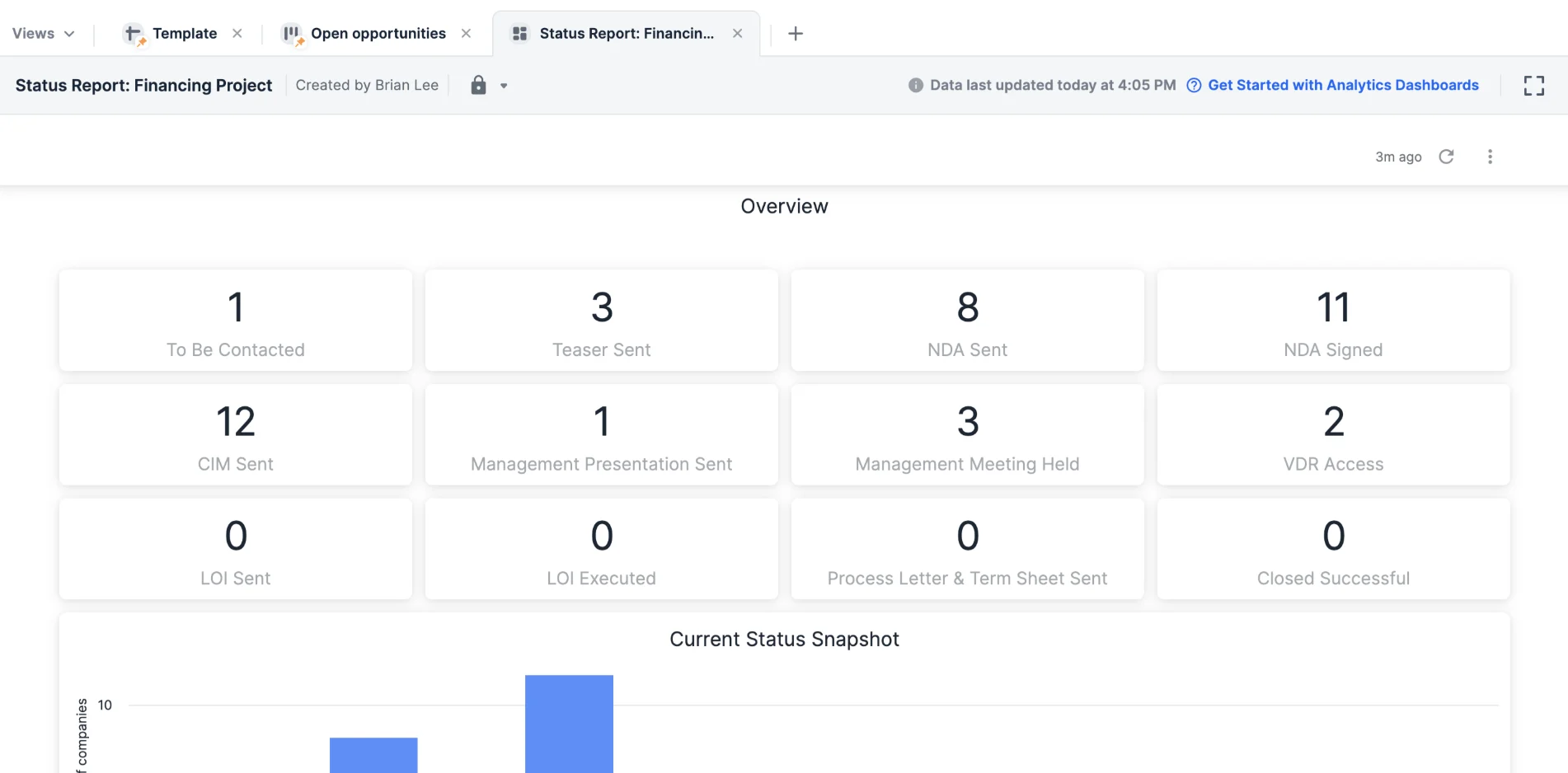Image resolution: width=1568 pixels, height=773 pixels.
Task: Open the Views dropdown
Action: click(x=43, y=34)
